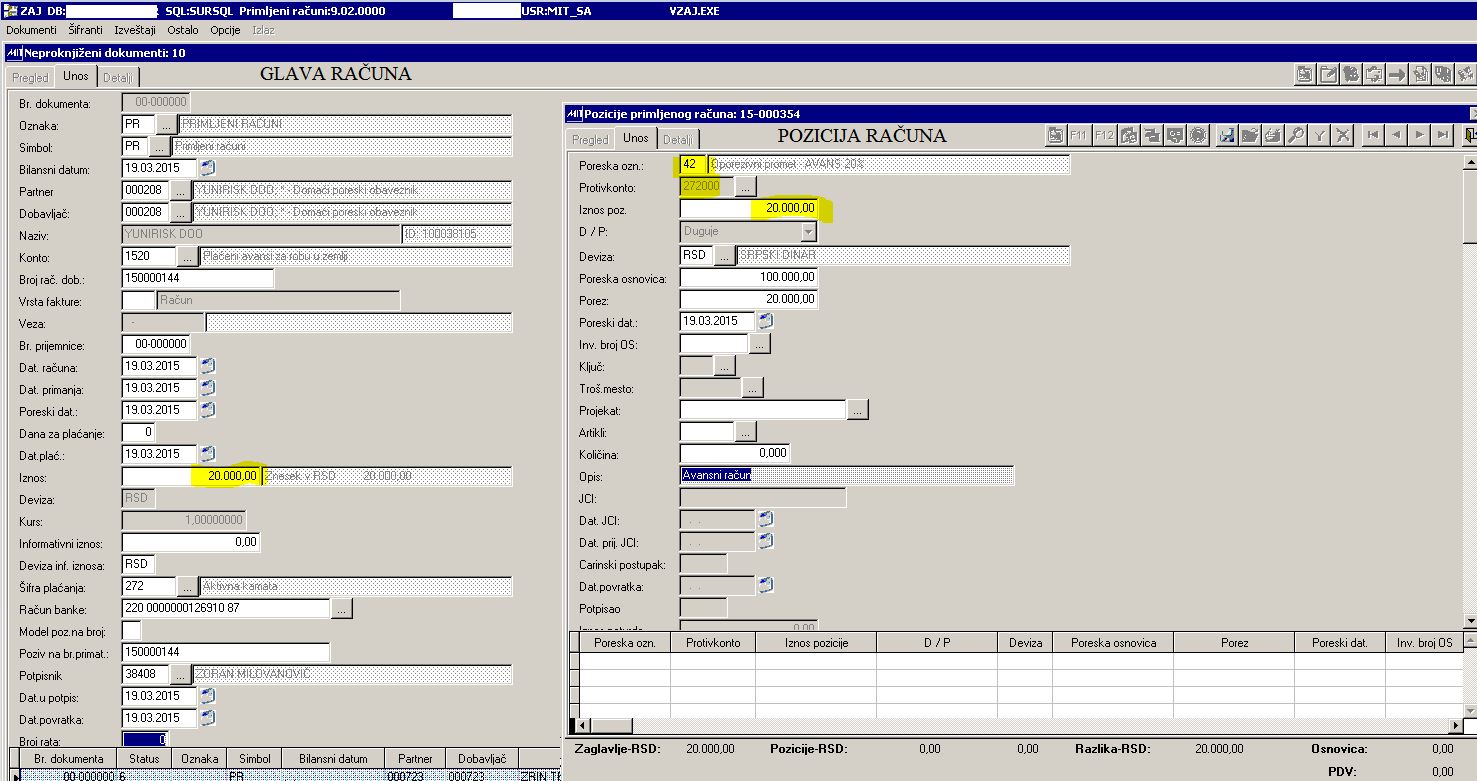Go to previous record in Pozicija toolbar
The image size is (1477, 781).
pos(1397,136)
